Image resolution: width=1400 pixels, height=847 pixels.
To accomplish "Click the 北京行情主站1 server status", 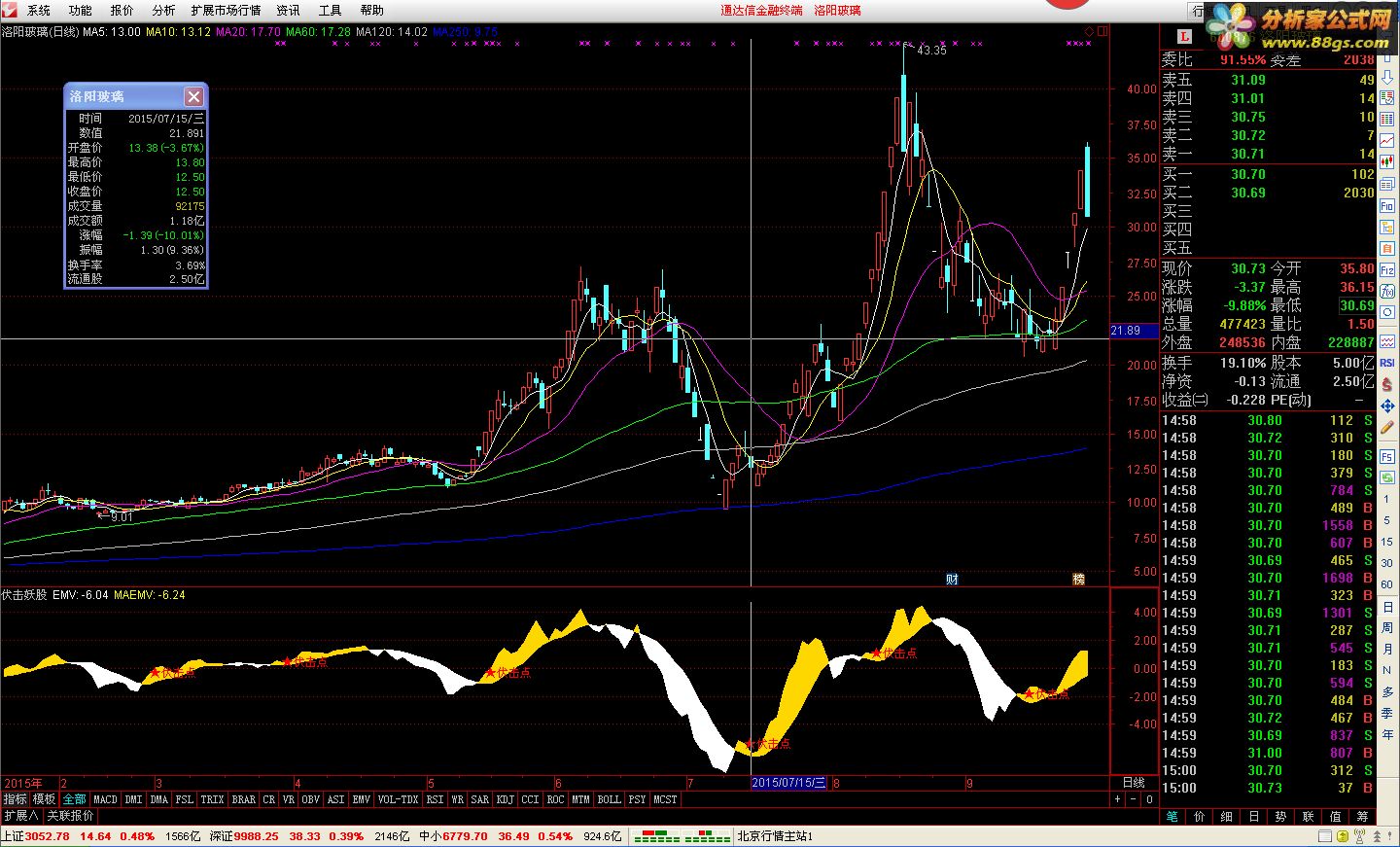I will click(x=775, y=836).
